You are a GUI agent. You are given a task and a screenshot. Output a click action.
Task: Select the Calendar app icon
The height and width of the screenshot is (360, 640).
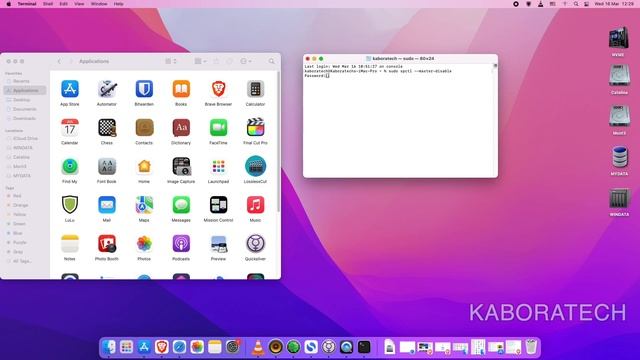[x=70, y=128]
